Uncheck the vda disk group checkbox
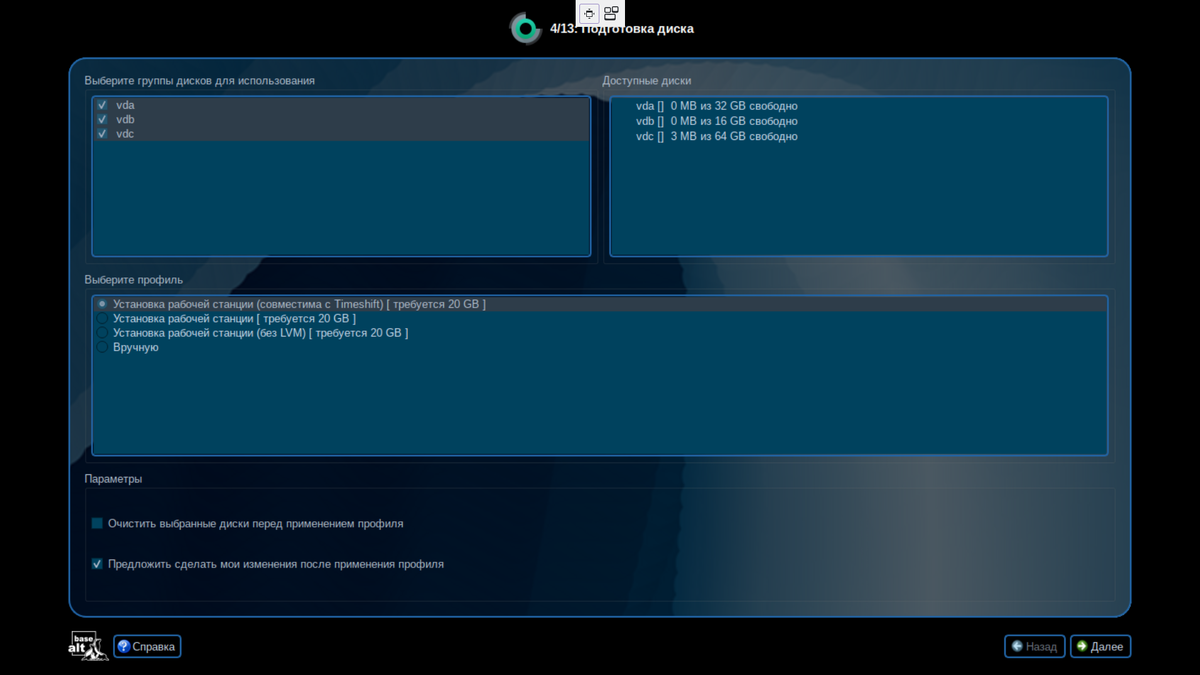This screenshot has height=675, width=1200. [x=102, y=104]
